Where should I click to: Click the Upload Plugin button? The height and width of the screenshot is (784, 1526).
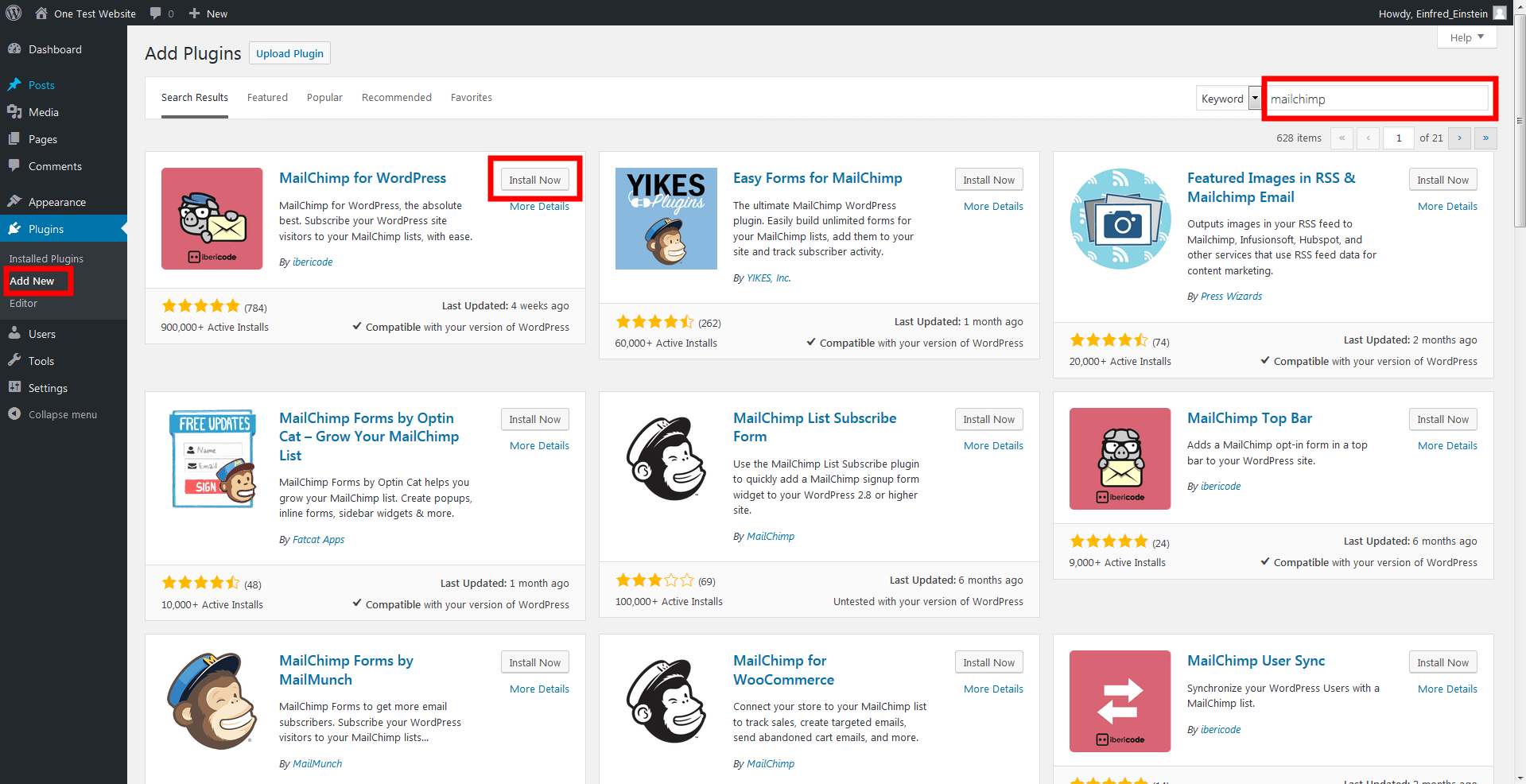coord(289,53)
